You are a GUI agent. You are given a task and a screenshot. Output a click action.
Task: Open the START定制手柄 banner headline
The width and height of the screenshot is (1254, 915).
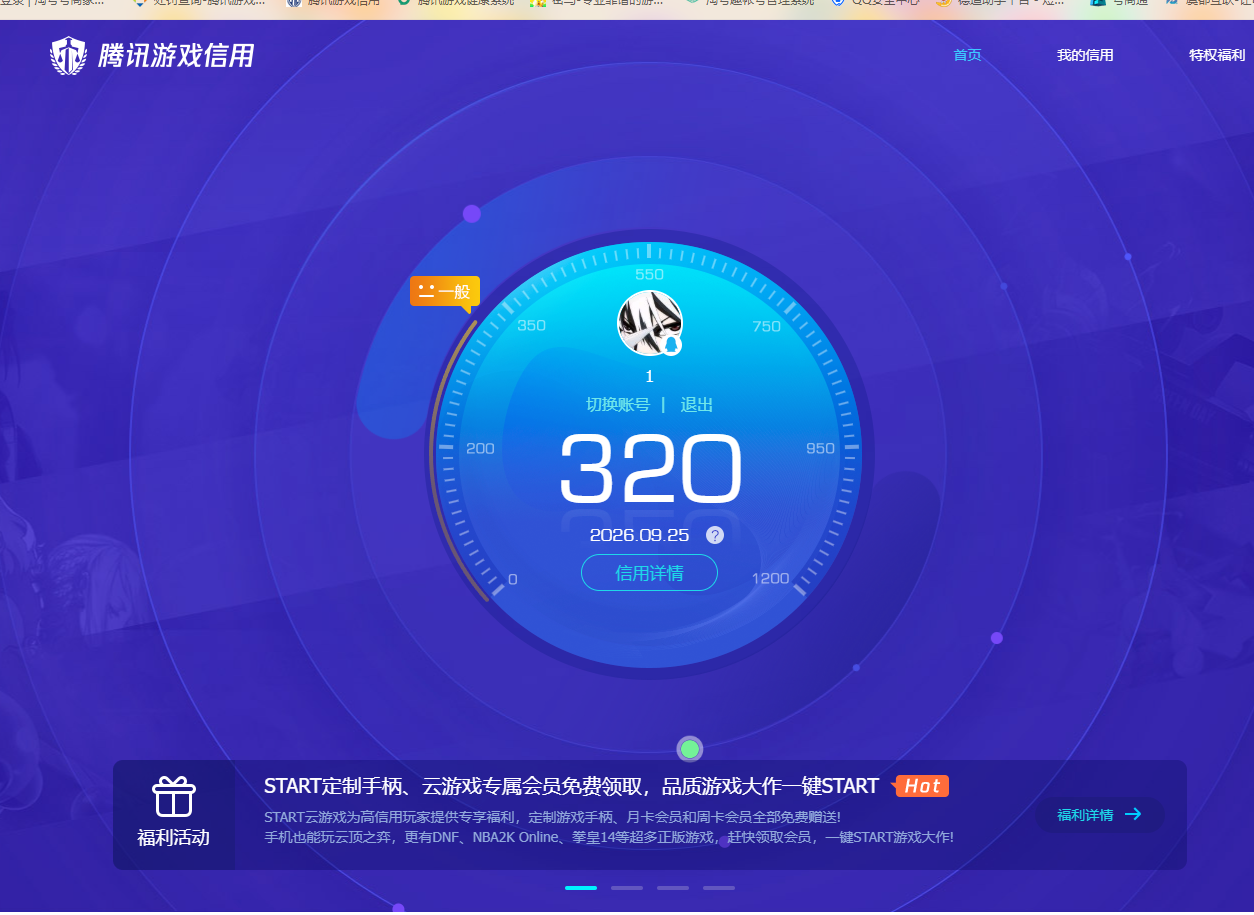click(x=571, y=786)
